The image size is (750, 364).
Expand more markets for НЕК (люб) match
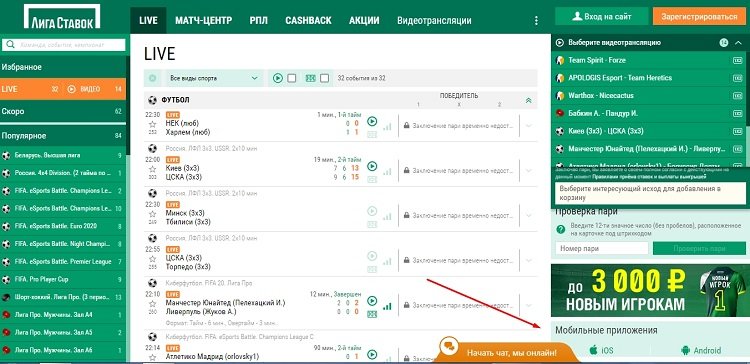click(529, 125)
